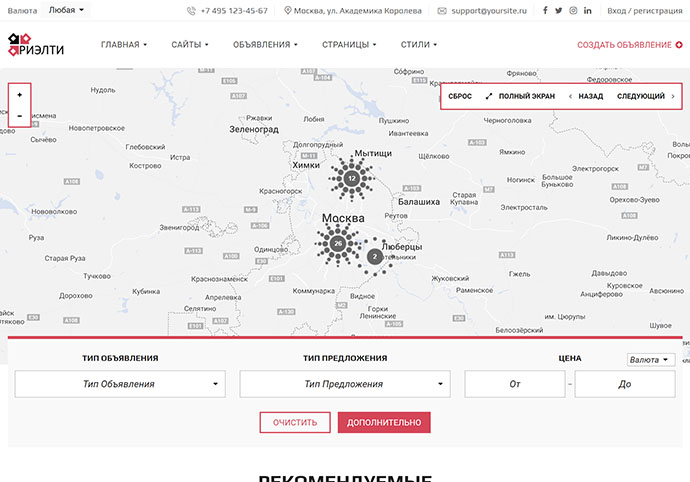The height and width of the screenshot is (482, 690).
Task: Zoom in the map with plus button
Action: click(19, 94)
